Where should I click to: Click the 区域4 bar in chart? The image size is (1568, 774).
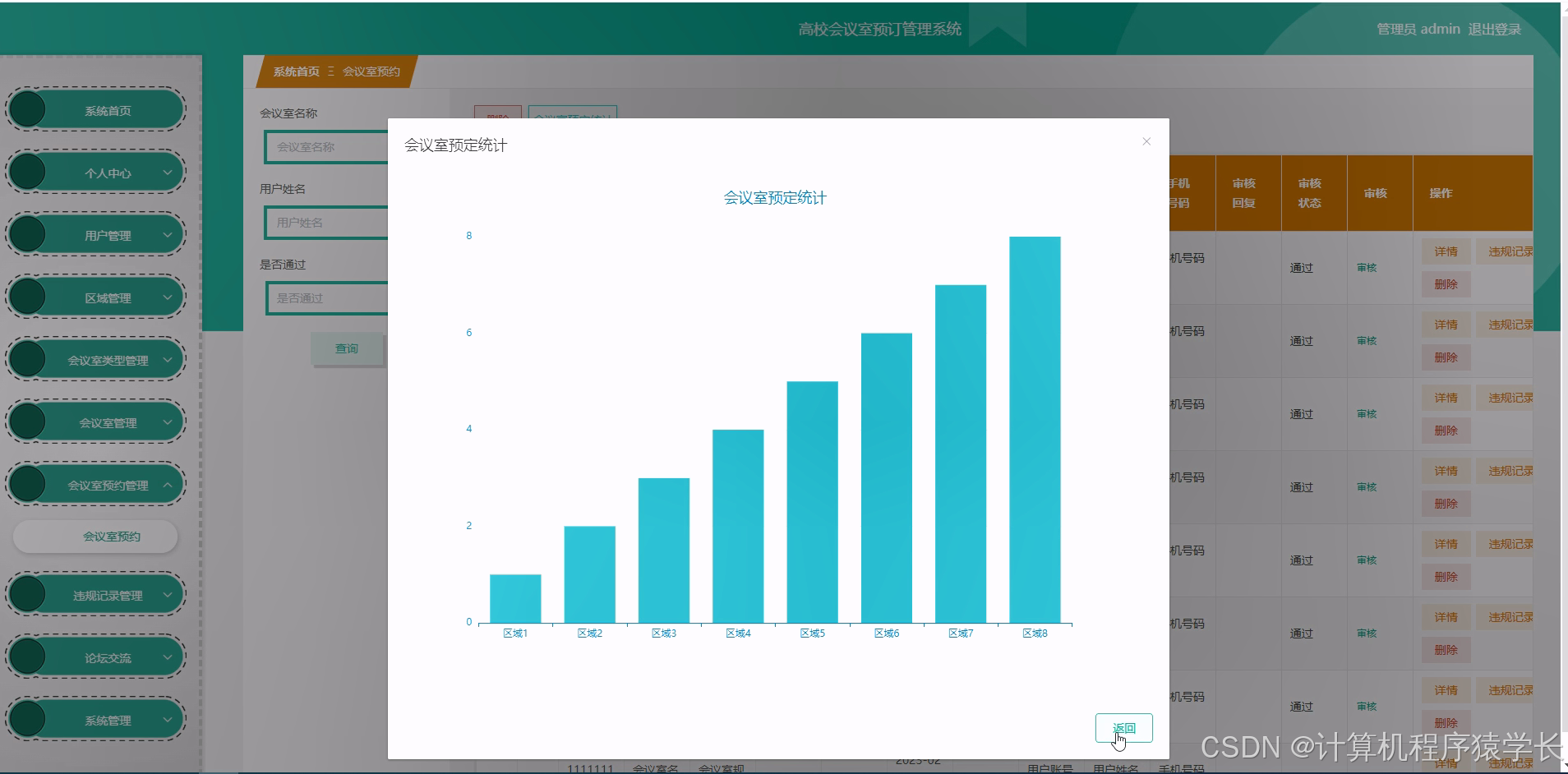(738, 526)
